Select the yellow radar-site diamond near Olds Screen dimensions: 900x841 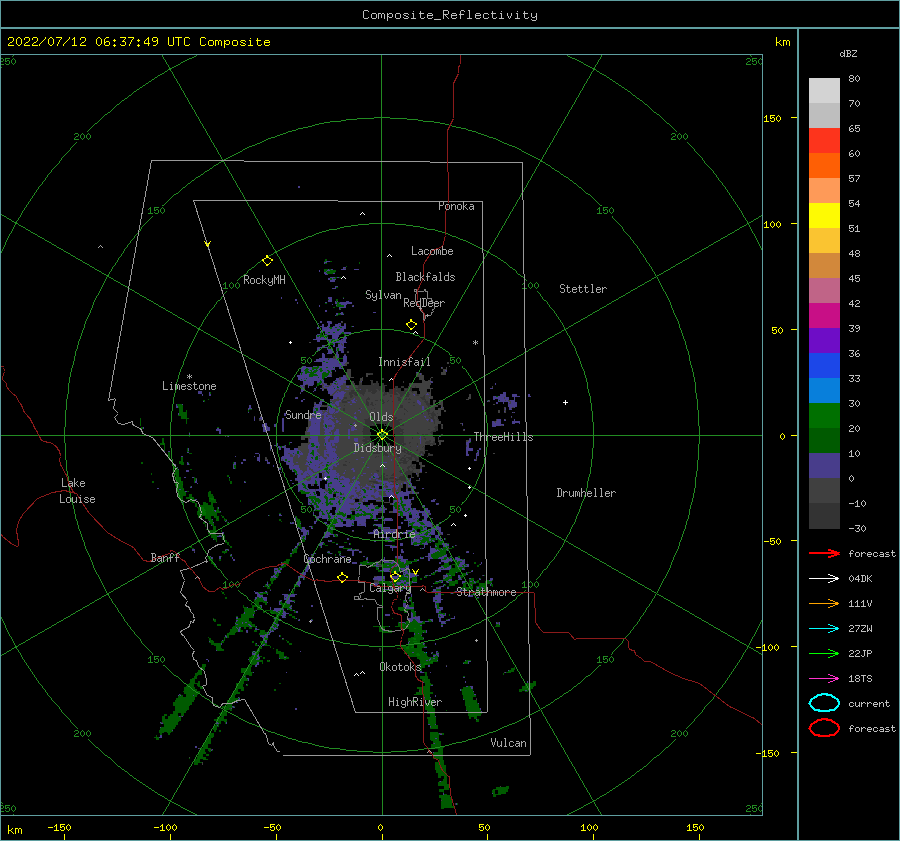click(382, 435)
